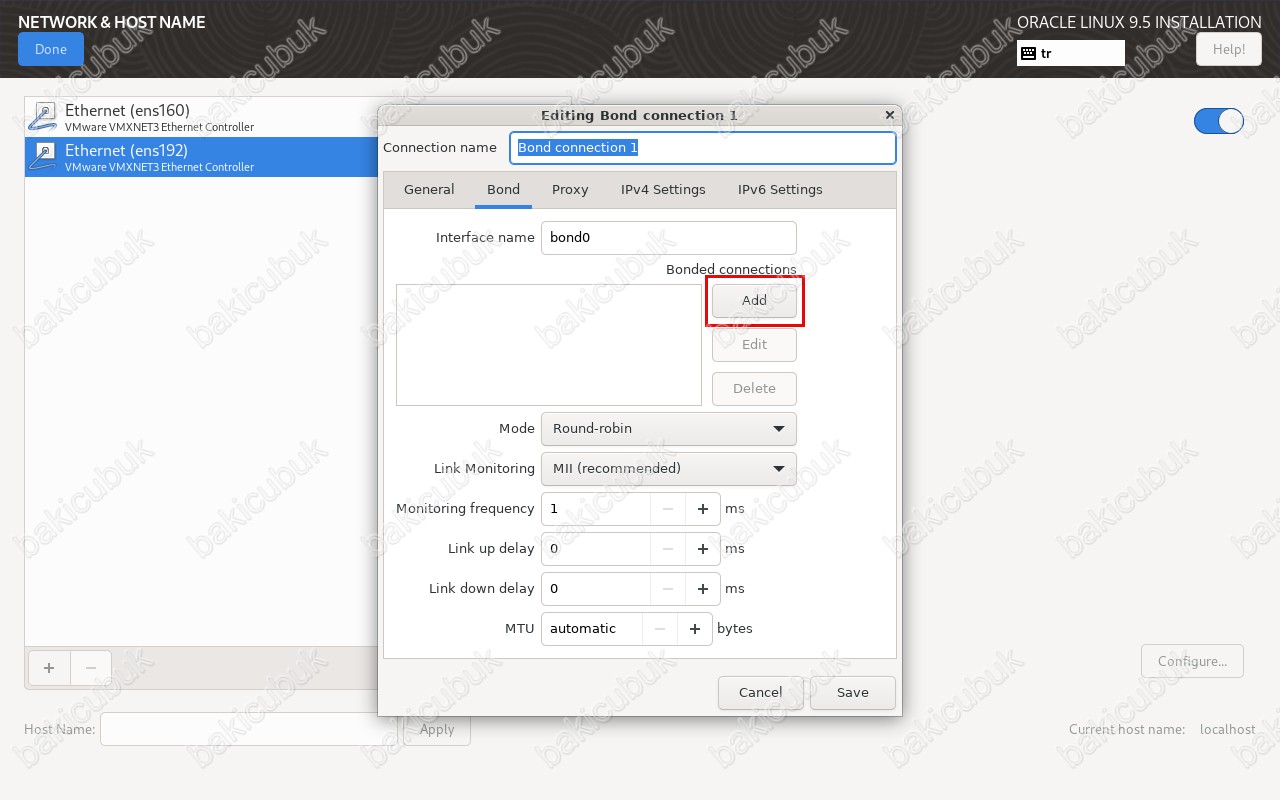Close the Editing Bond connection dialog
Viewport: 1280px width, 800px height.
coord(889,115)
